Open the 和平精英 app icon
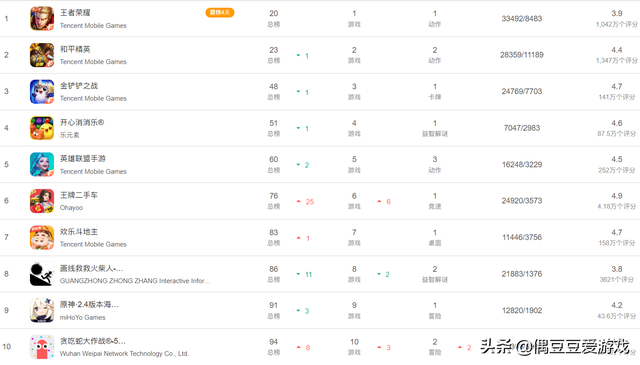 tap(42, 55)
